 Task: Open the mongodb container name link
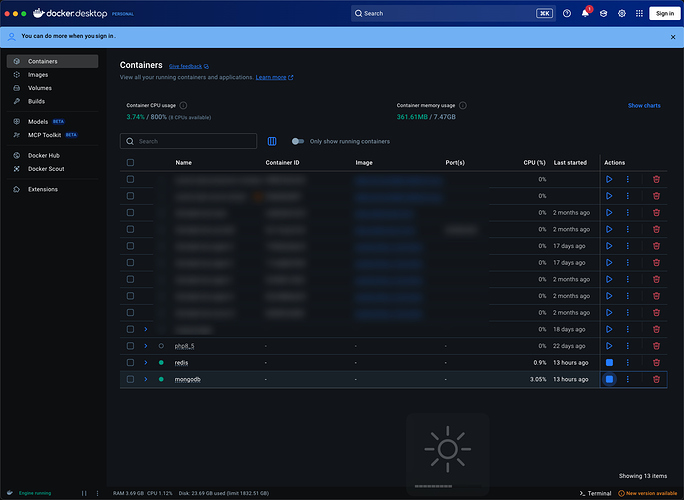coord(188,379)
